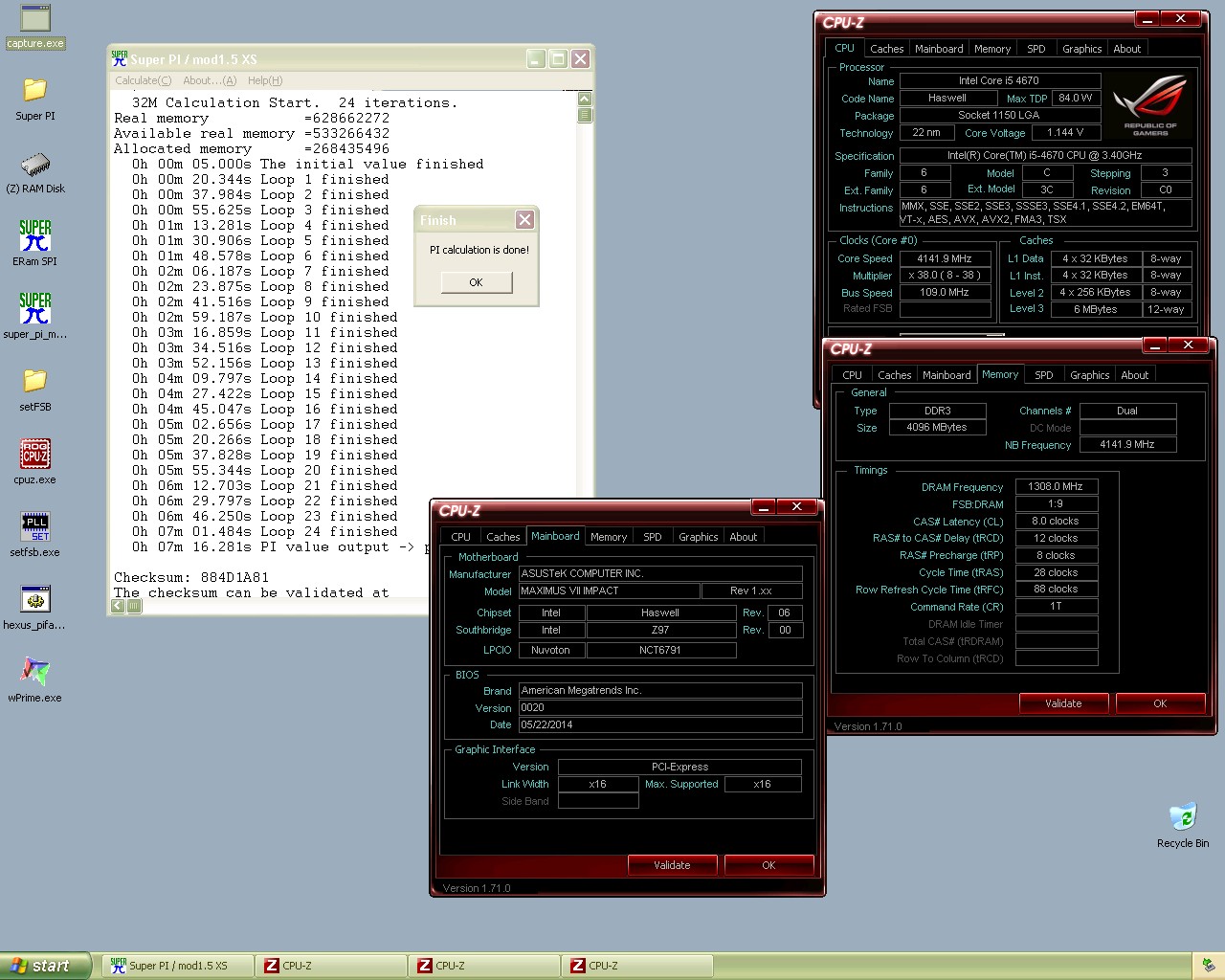Image resolution: width=1225 pixels, height=980 pixels.
Task: Click the CAS# Latency 8.0 clocks value
Action: [1056, 521]
